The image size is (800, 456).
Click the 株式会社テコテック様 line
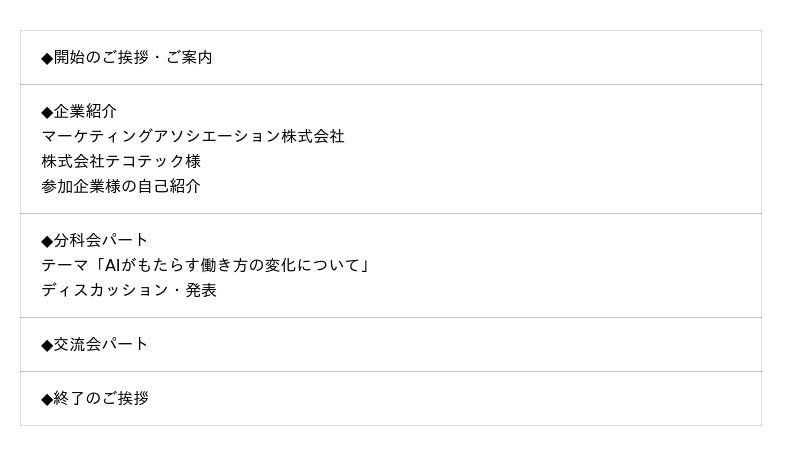[x=121, y=161]
